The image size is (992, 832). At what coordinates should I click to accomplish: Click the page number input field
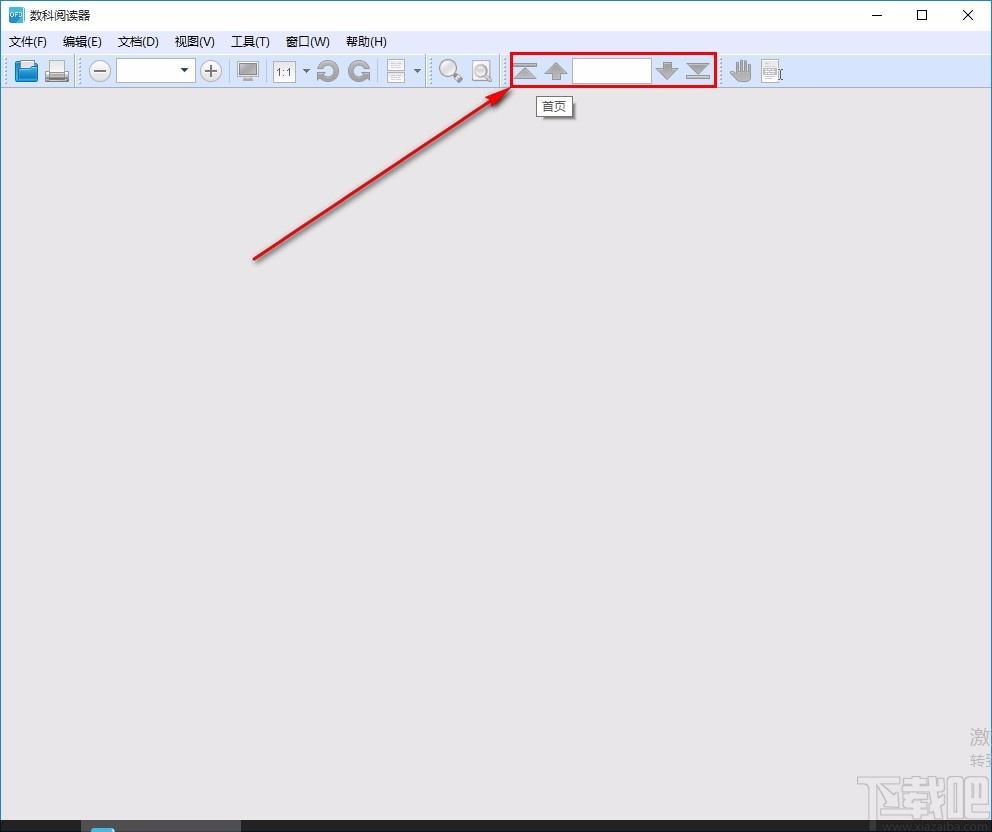tap(612, 71)
